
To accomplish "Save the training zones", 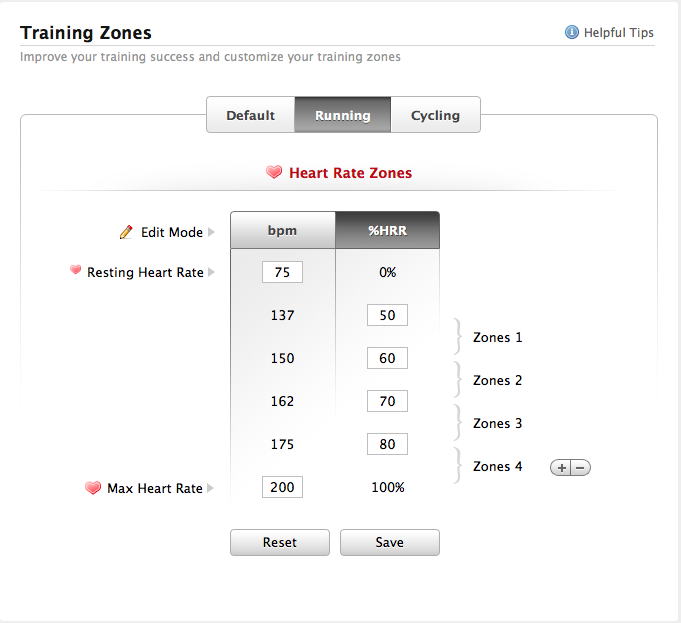I will coord(389,542).
